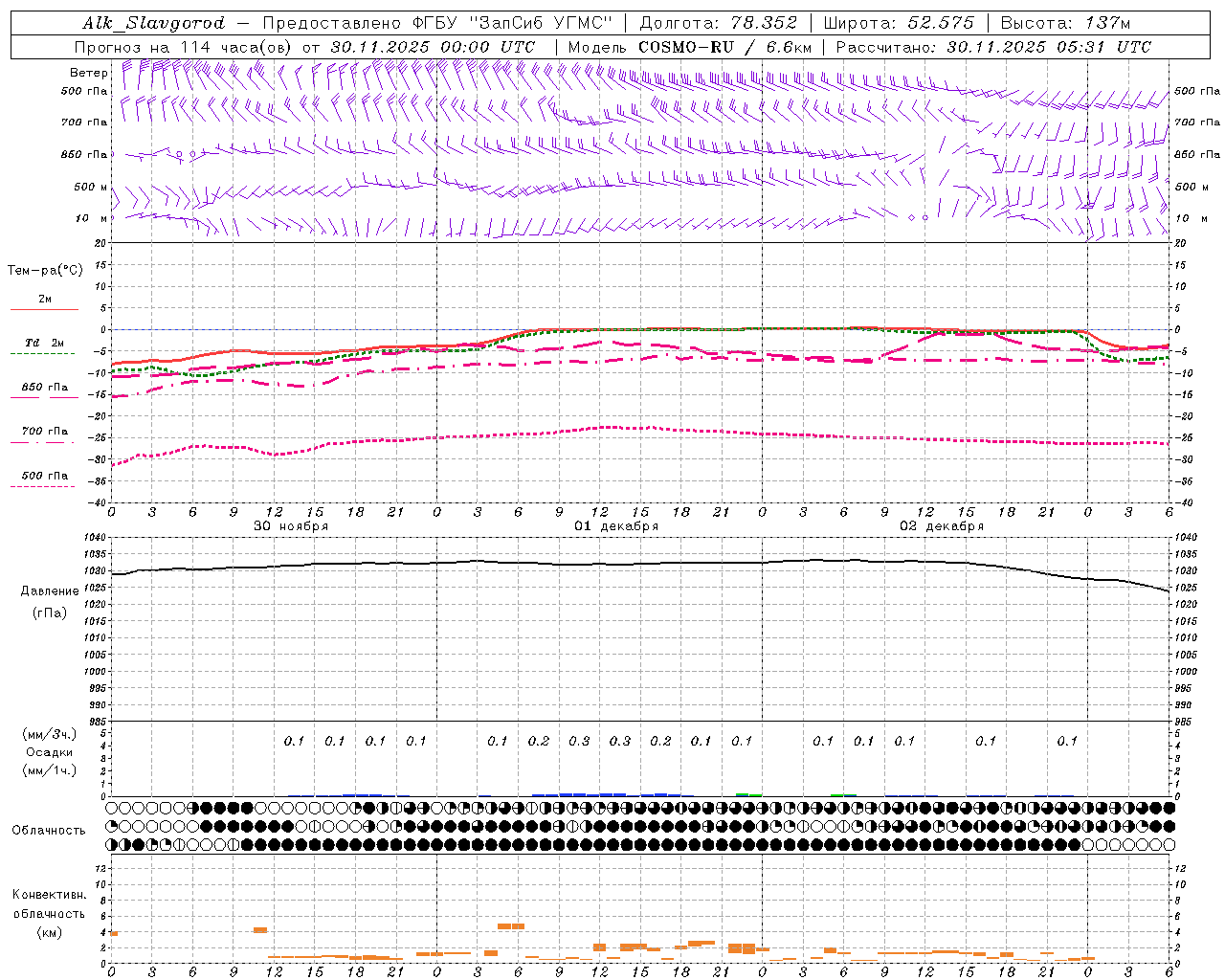This screenshot has width=1225, height=980.
Task: Click the left-axis "1040" pressure value
Action: click(96, 538)
